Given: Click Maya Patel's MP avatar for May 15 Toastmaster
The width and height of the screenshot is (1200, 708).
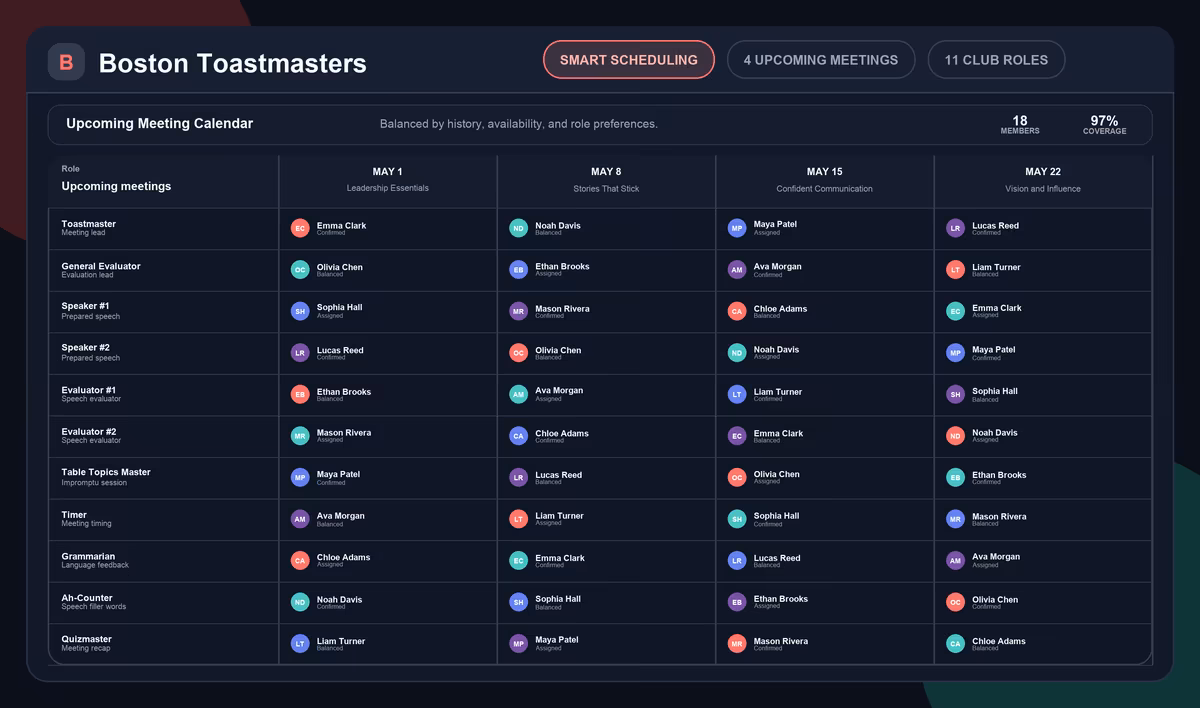Looking at the screenshot, I should click(737, 228).
